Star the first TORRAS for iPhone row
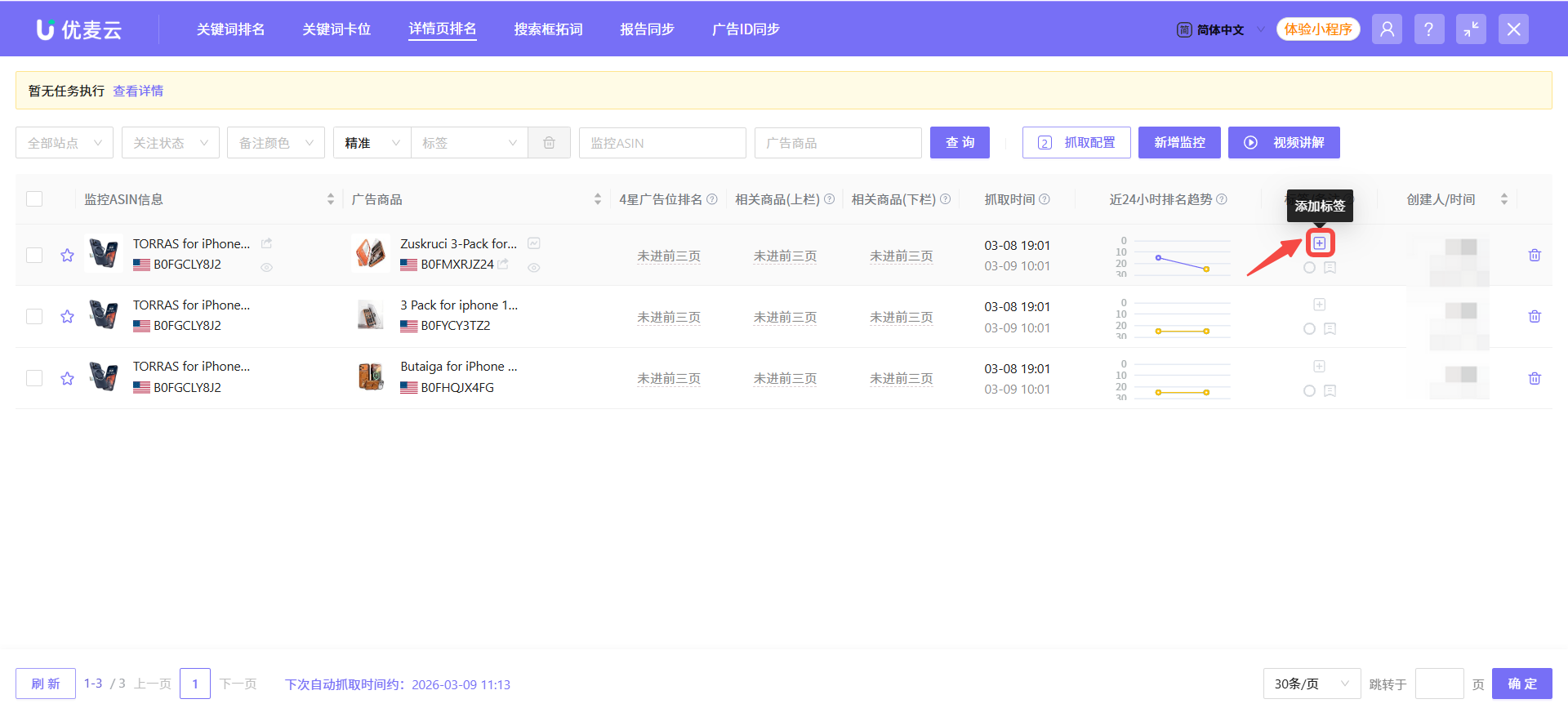This screenshot has width=1568, height=717. [67, 256]
